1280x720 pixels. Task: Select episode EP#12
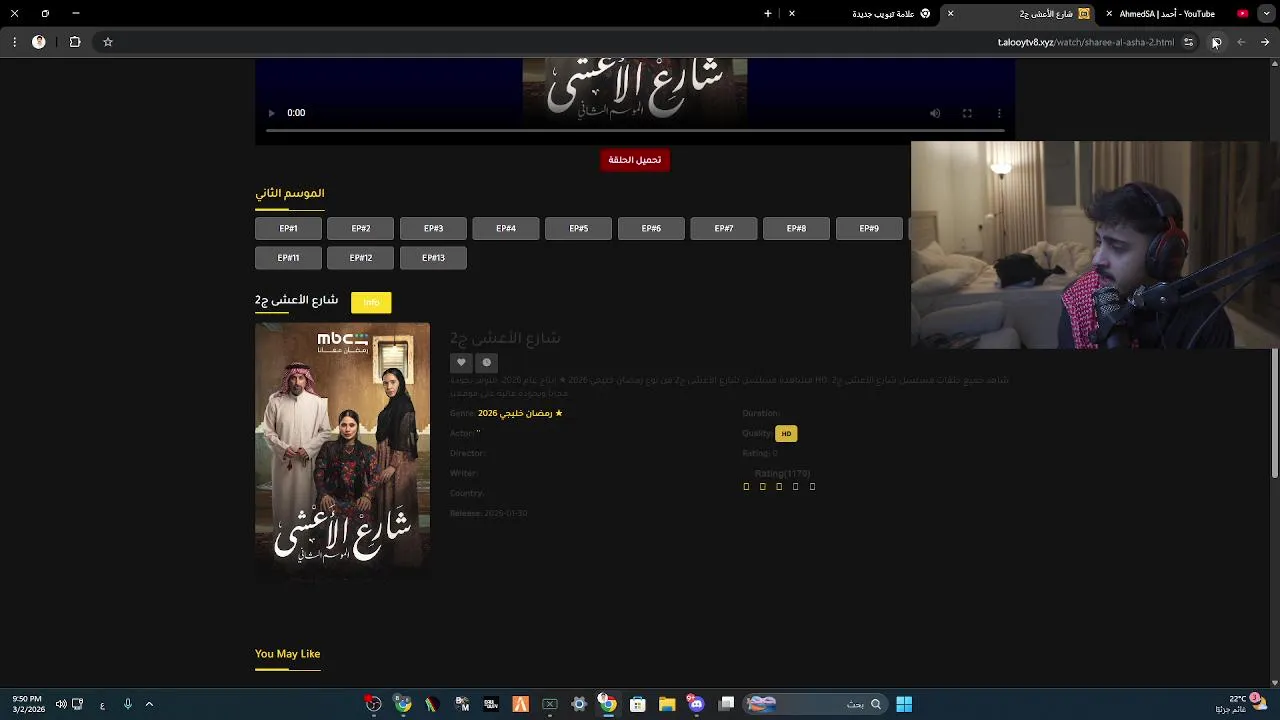click(x=361, y=258)
